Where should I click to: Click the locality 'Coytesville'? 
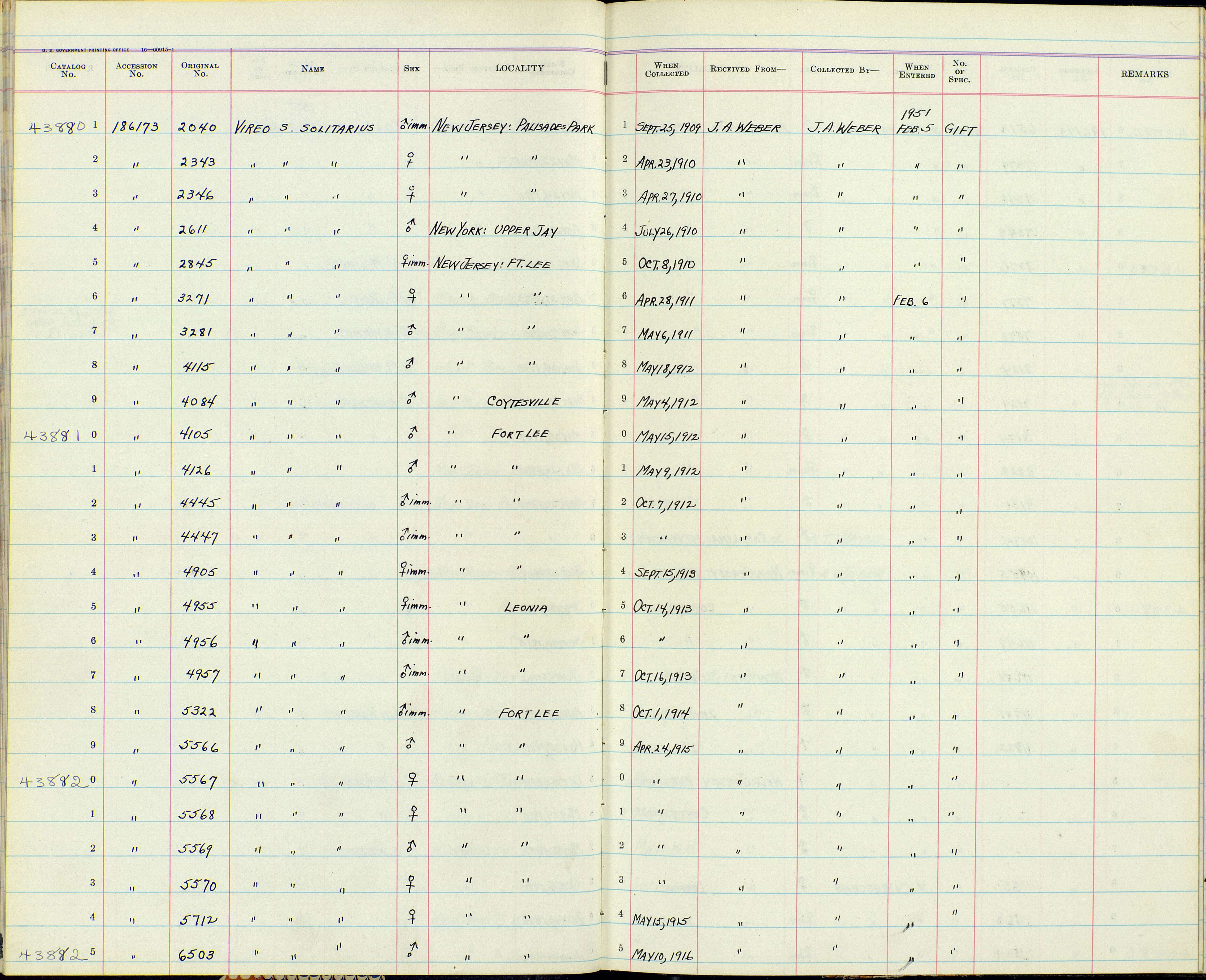coord(523,401)
